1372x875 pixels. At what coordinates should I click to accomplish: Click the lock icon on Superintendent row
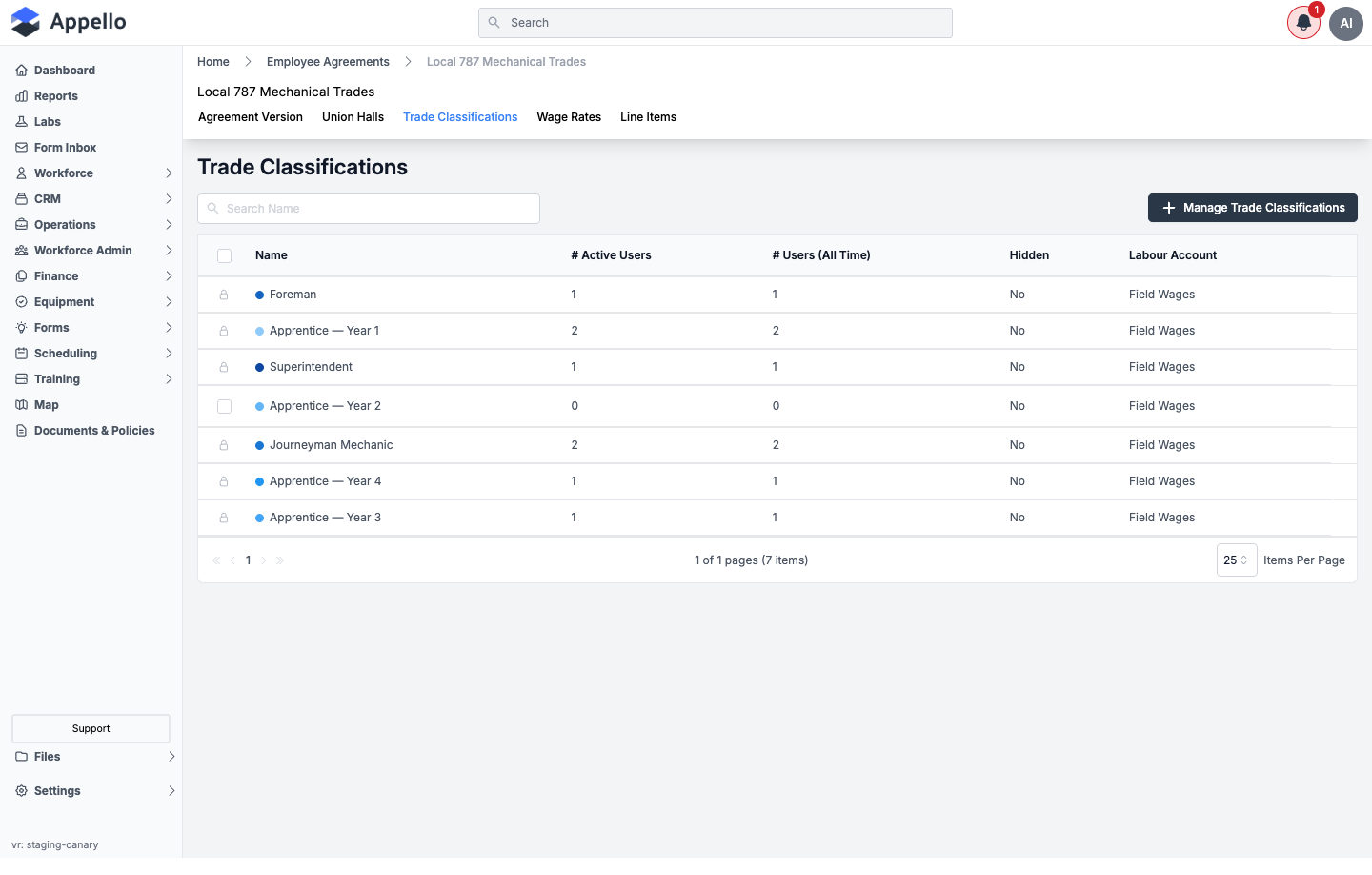(224, 368)
